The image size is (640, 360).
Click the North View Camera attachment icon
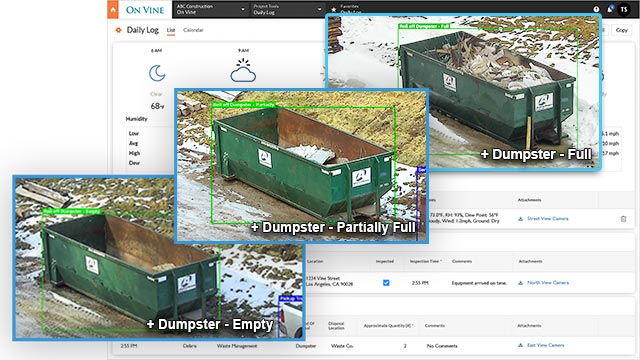(x=520, y=283)
